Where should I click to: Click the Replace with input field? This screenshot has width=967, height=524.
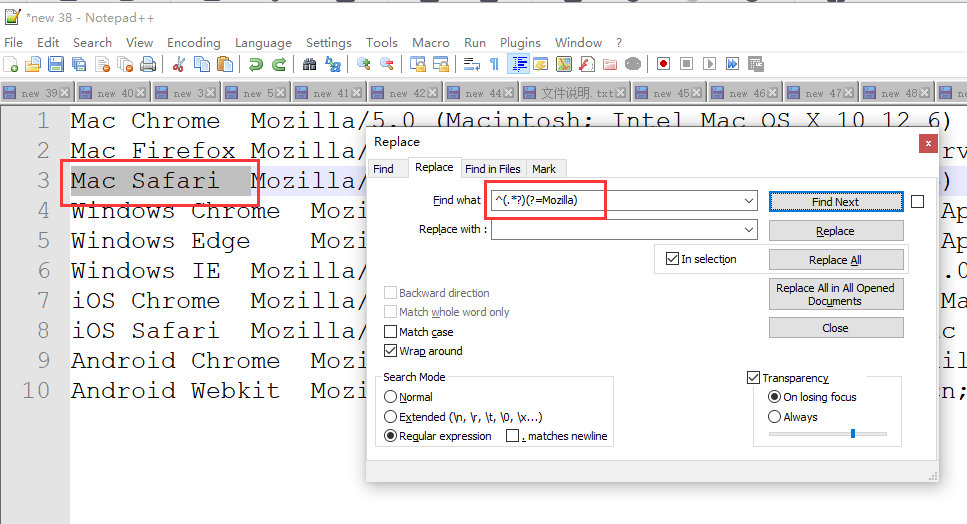coord(617,230)
